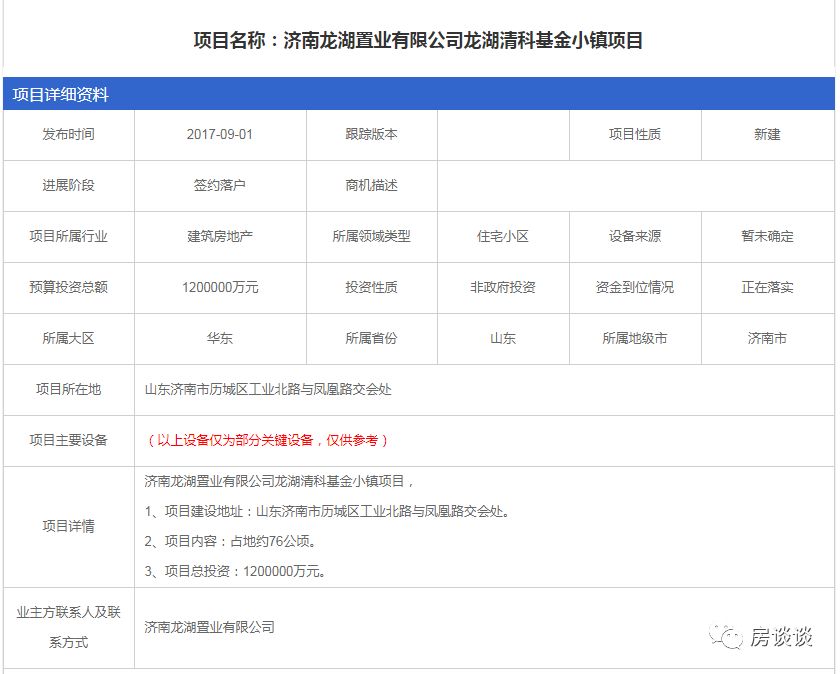Select the 商机描述 label cell
Screen dimensions: 840x674
tap(371, 185)
